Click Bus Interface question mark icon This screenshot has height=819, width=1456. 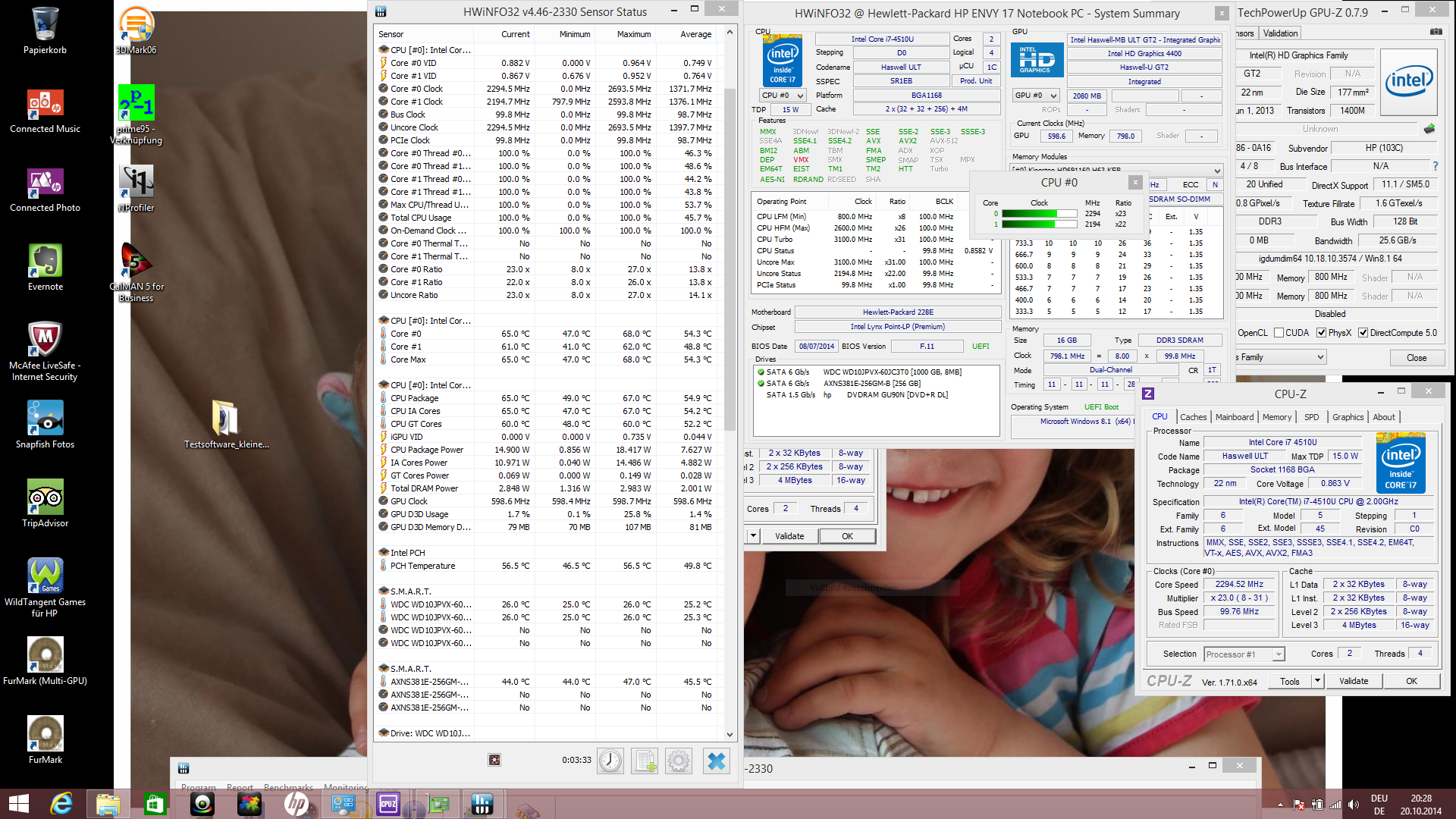[x=1435, y=166]
